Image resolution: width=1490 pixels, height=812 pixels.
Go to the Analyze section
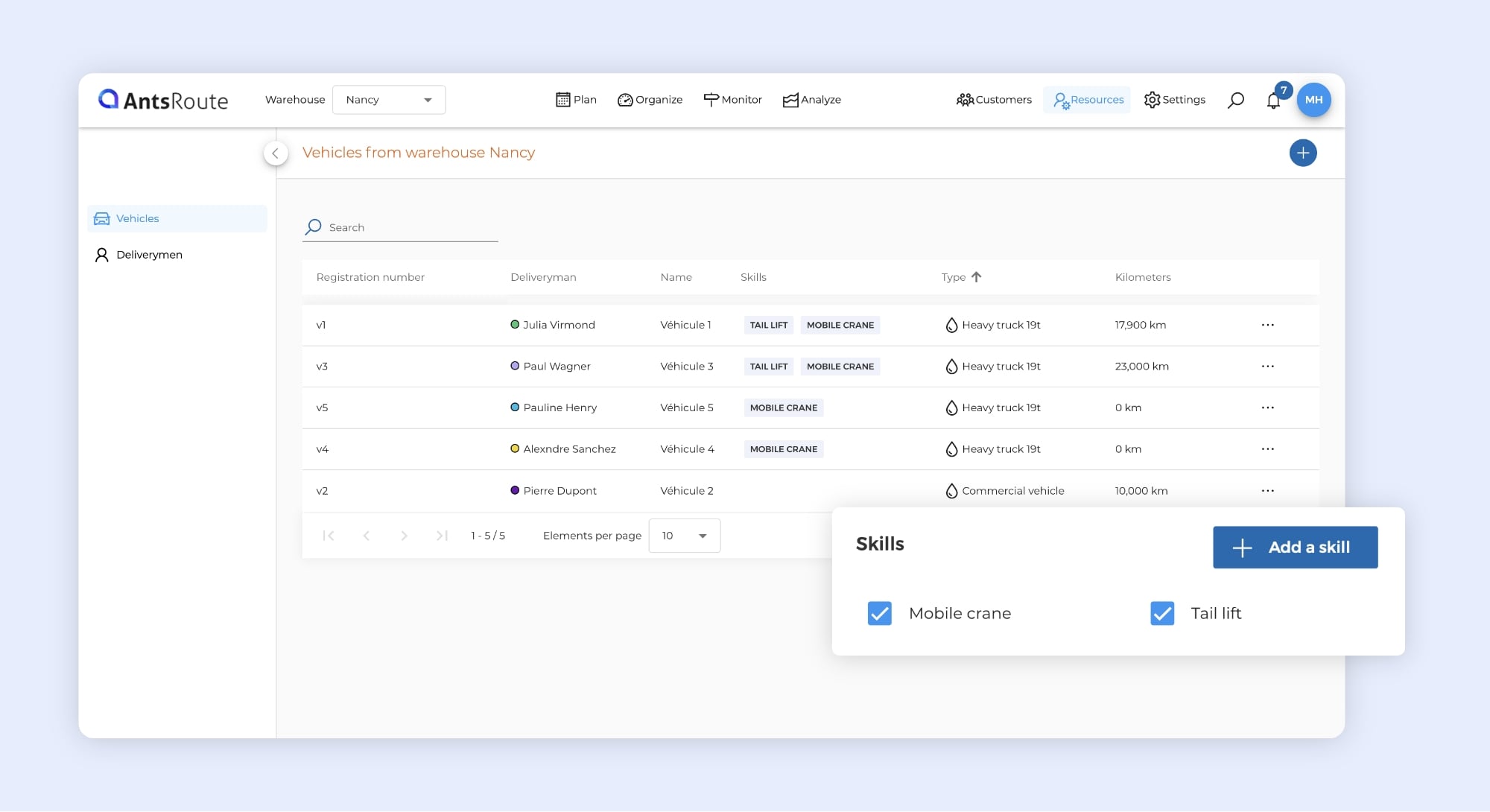tap(811, 100)
